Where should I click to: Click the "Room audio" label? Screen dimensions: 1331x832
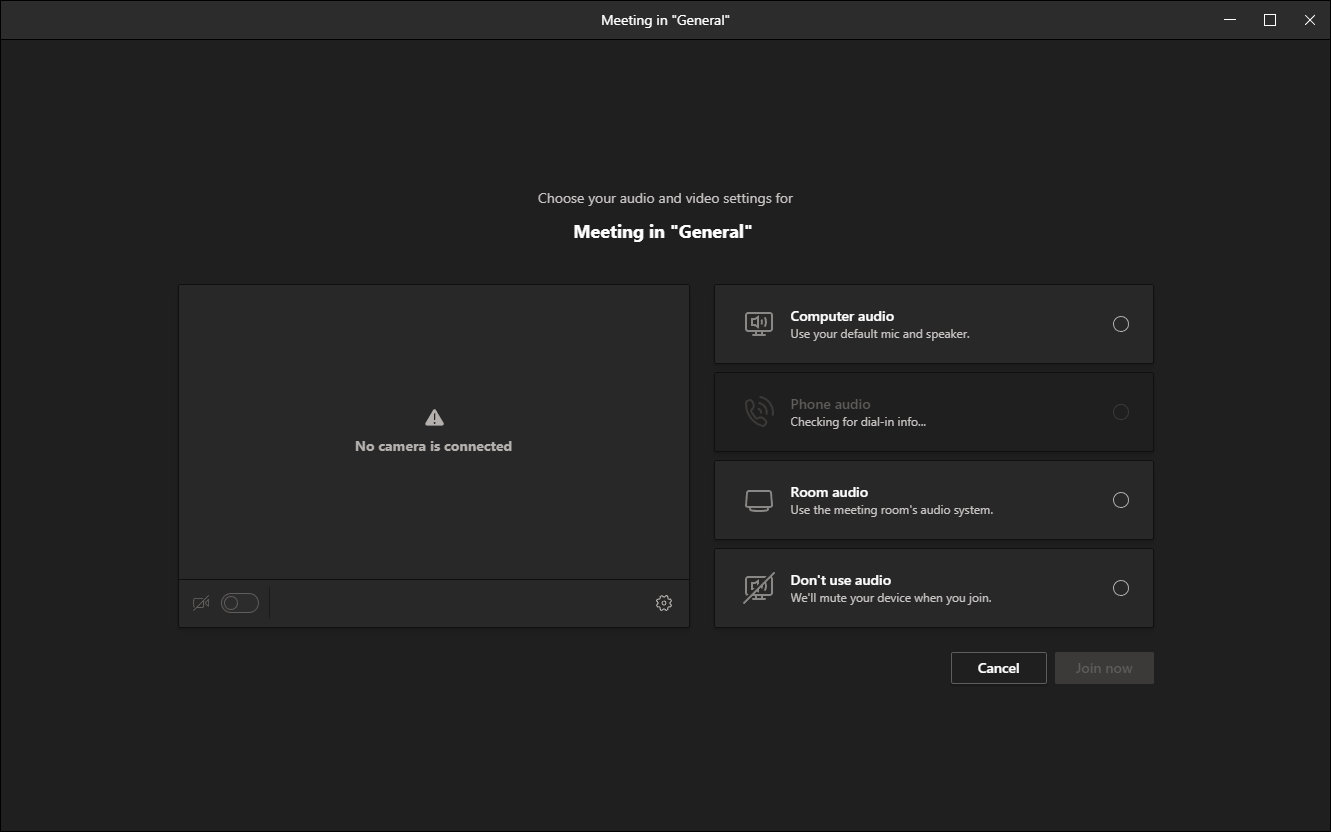click(x=829, y=492)
